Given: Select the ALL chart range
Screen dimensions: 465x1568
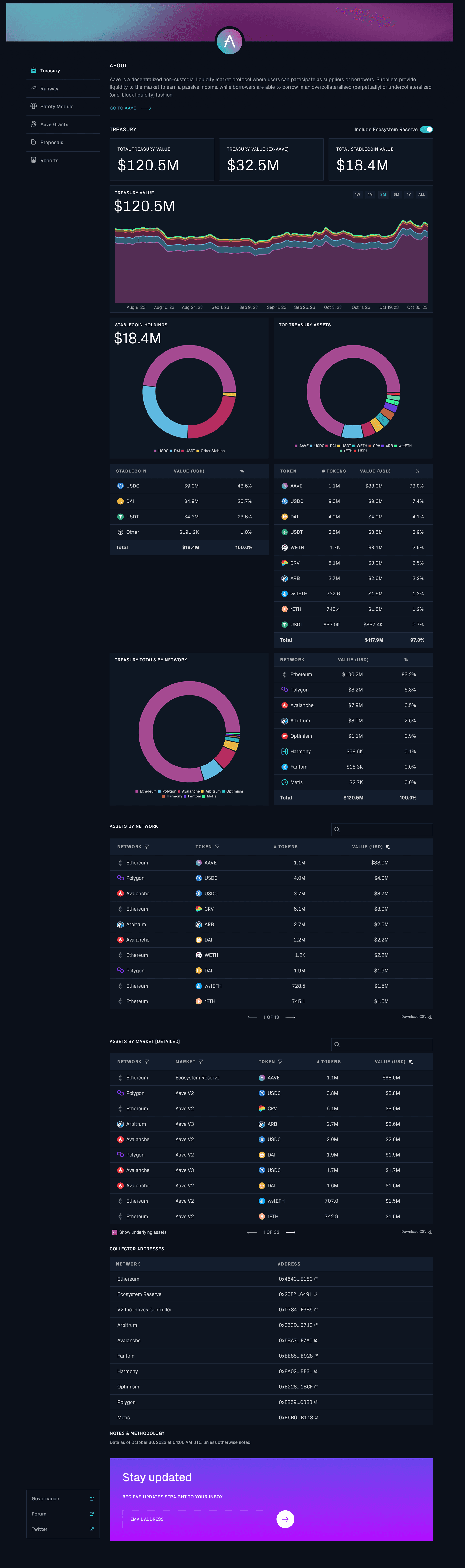Looking at the screenshot, I should [422, 195].
